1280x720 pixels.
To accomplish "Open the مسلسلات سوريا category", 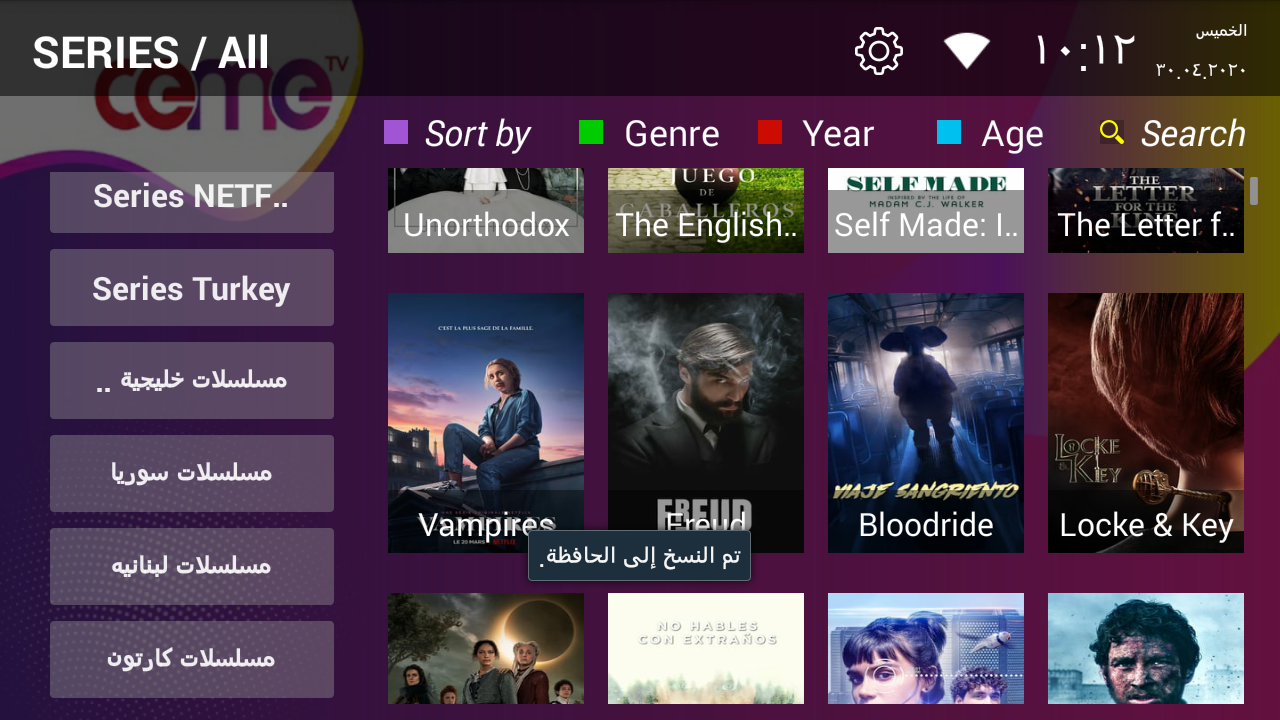I will 192,474.
